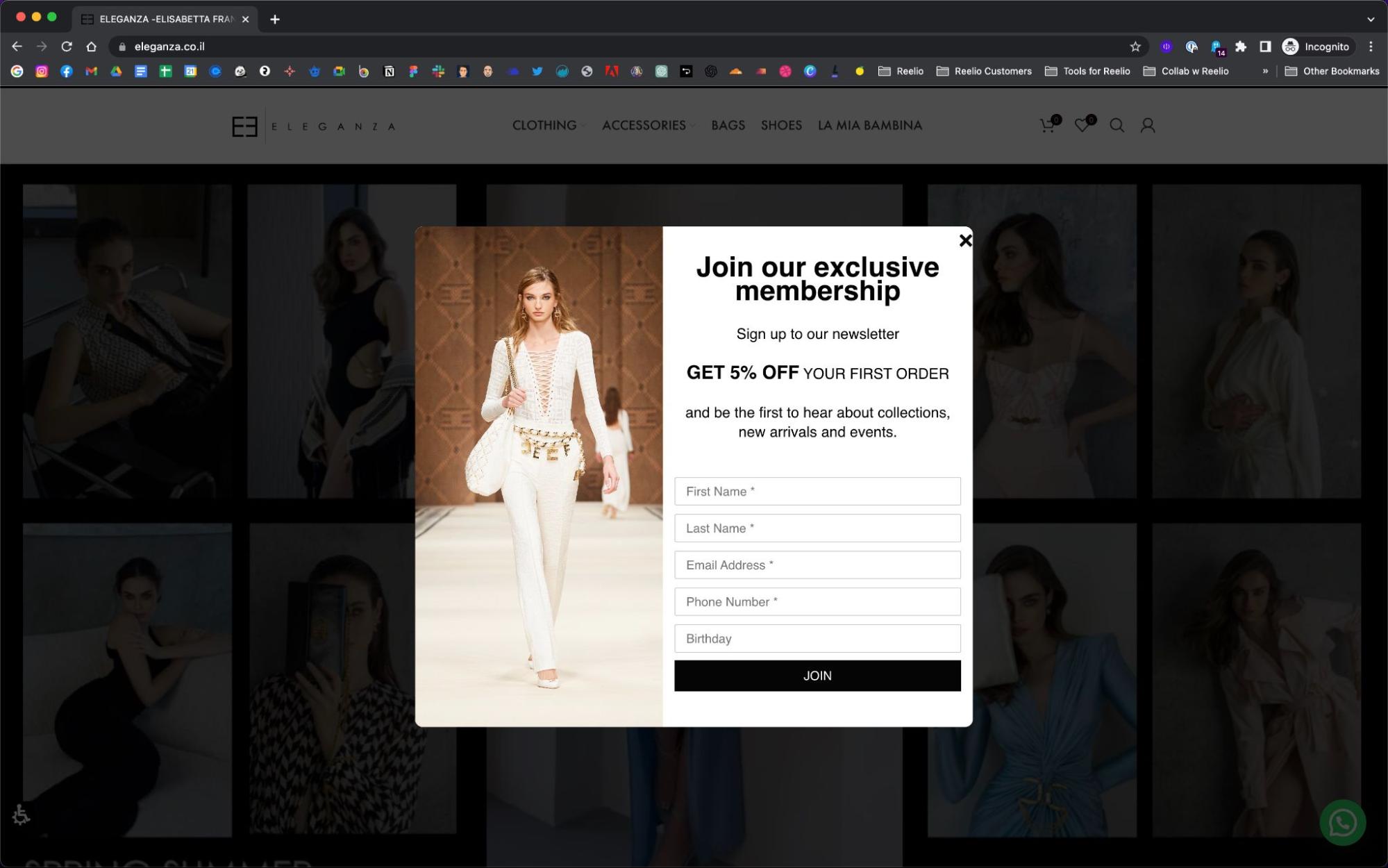
Task: Open the Collab w Reelio folder
Action: point(1186,71)
